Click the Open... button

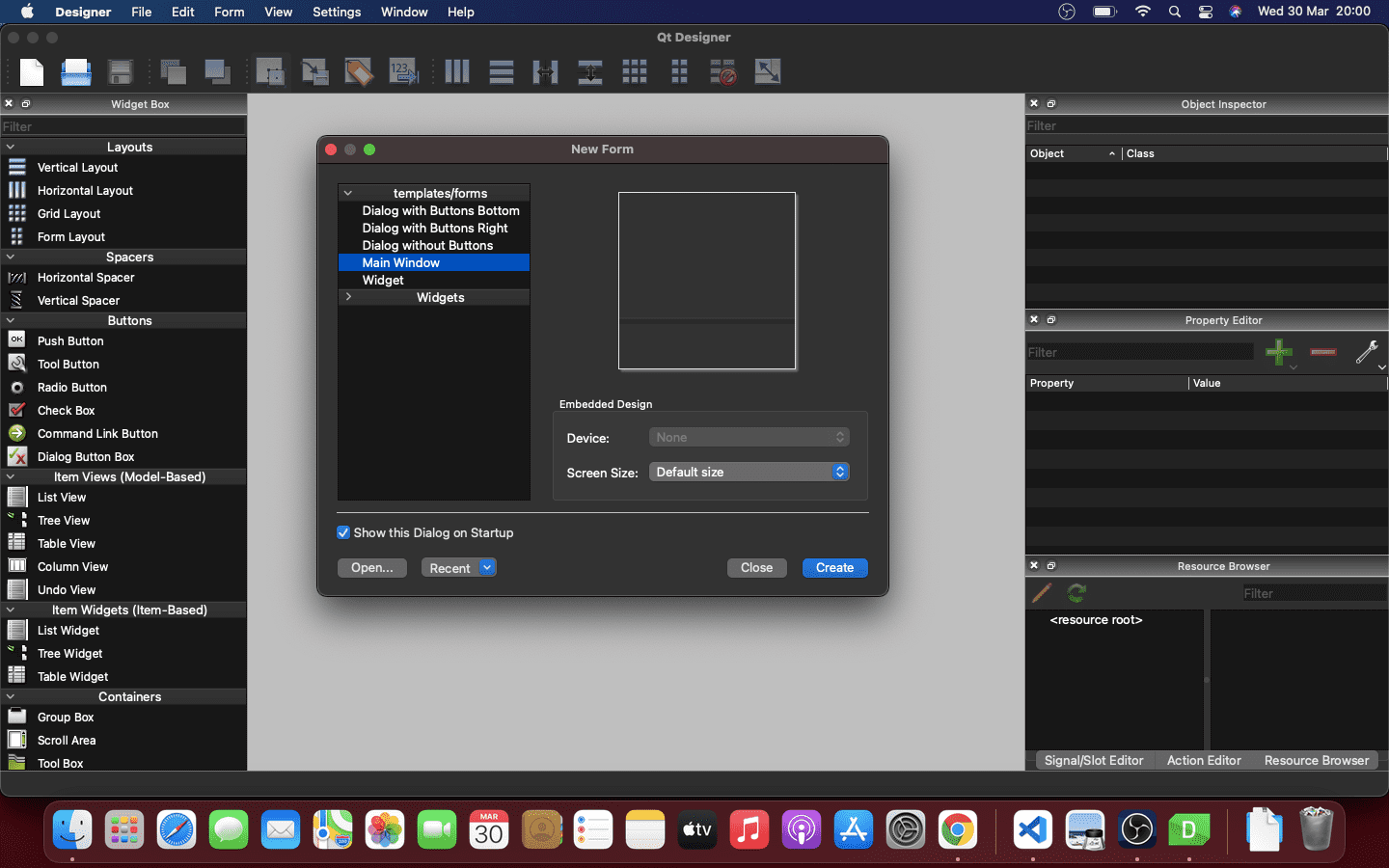[372, 567]
